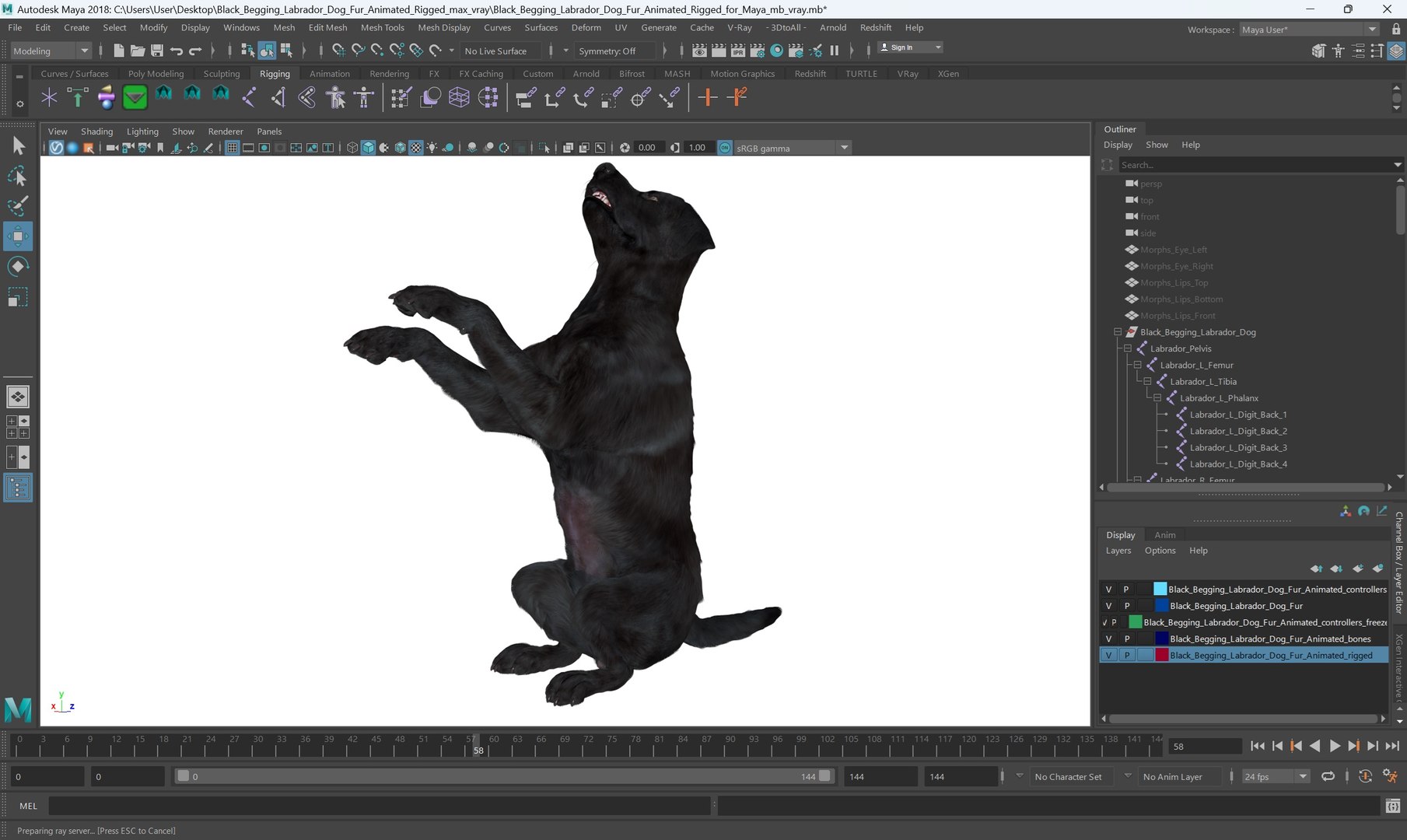Open Animation Preferences running-figure icon

pyautogui.click(x=1390, y=776)
